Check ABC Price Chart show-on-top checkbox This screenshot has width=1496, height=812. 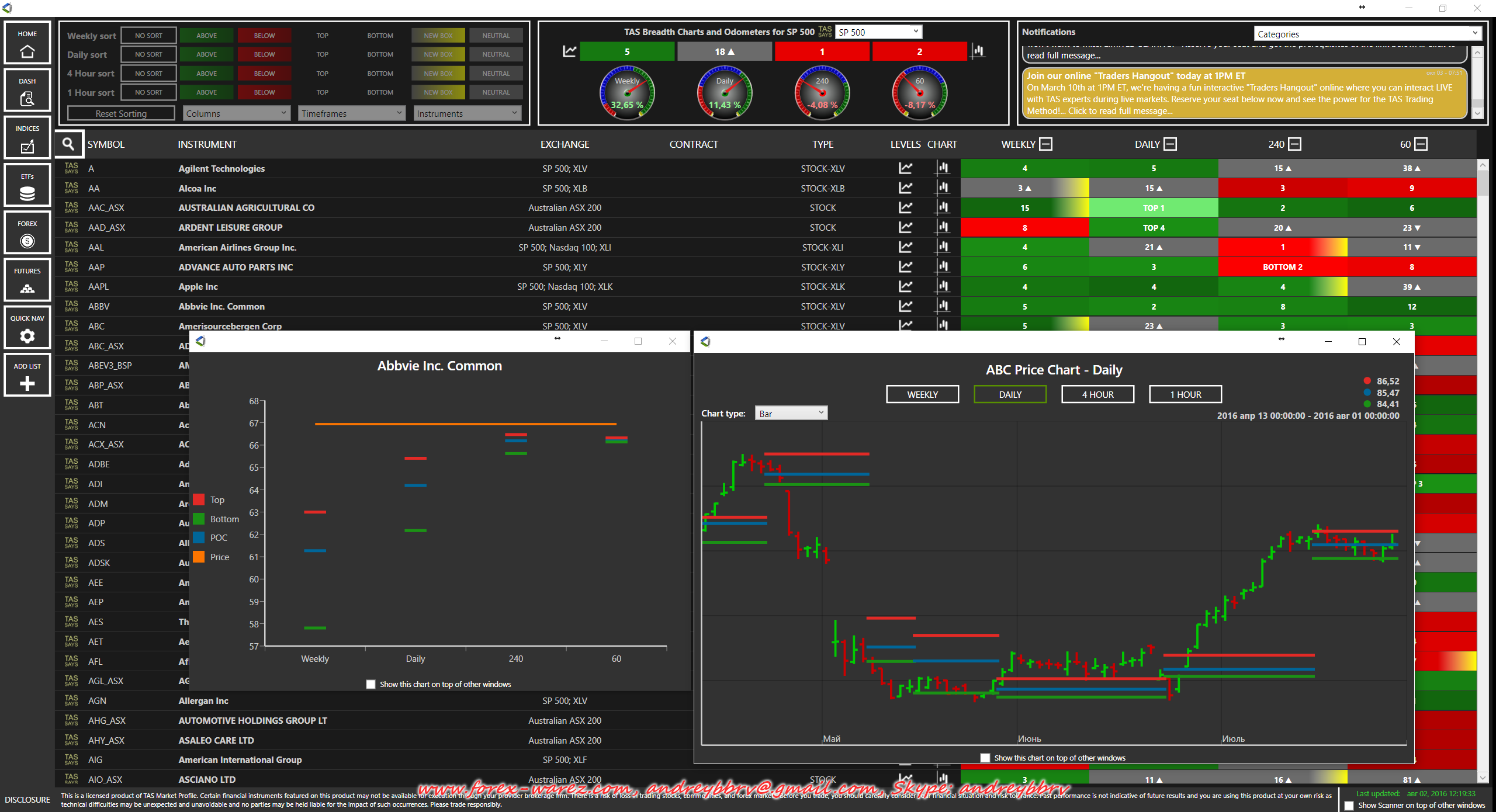point(985,758)
